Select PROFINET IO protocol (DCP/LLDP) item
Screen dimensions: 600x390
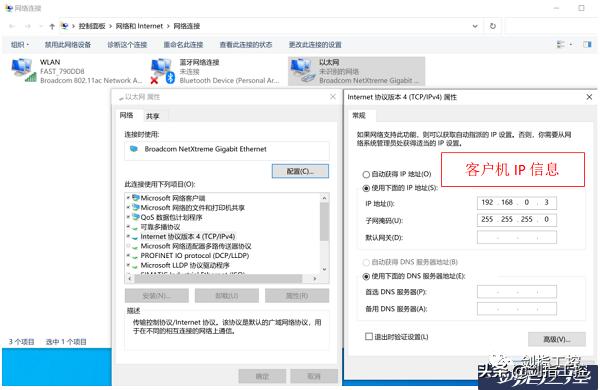coord(194,255)
